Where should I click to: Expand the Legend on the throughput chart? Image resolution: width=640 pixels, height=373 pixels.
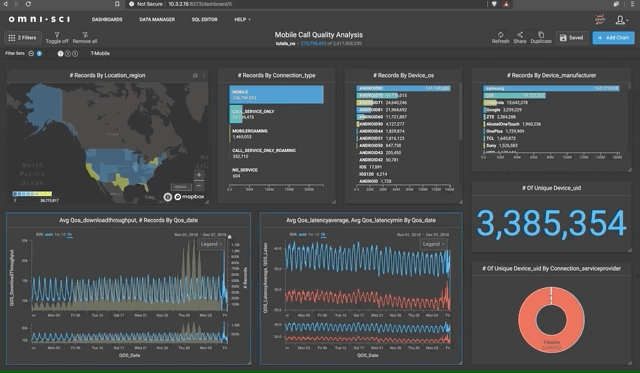tap(211, 244)
